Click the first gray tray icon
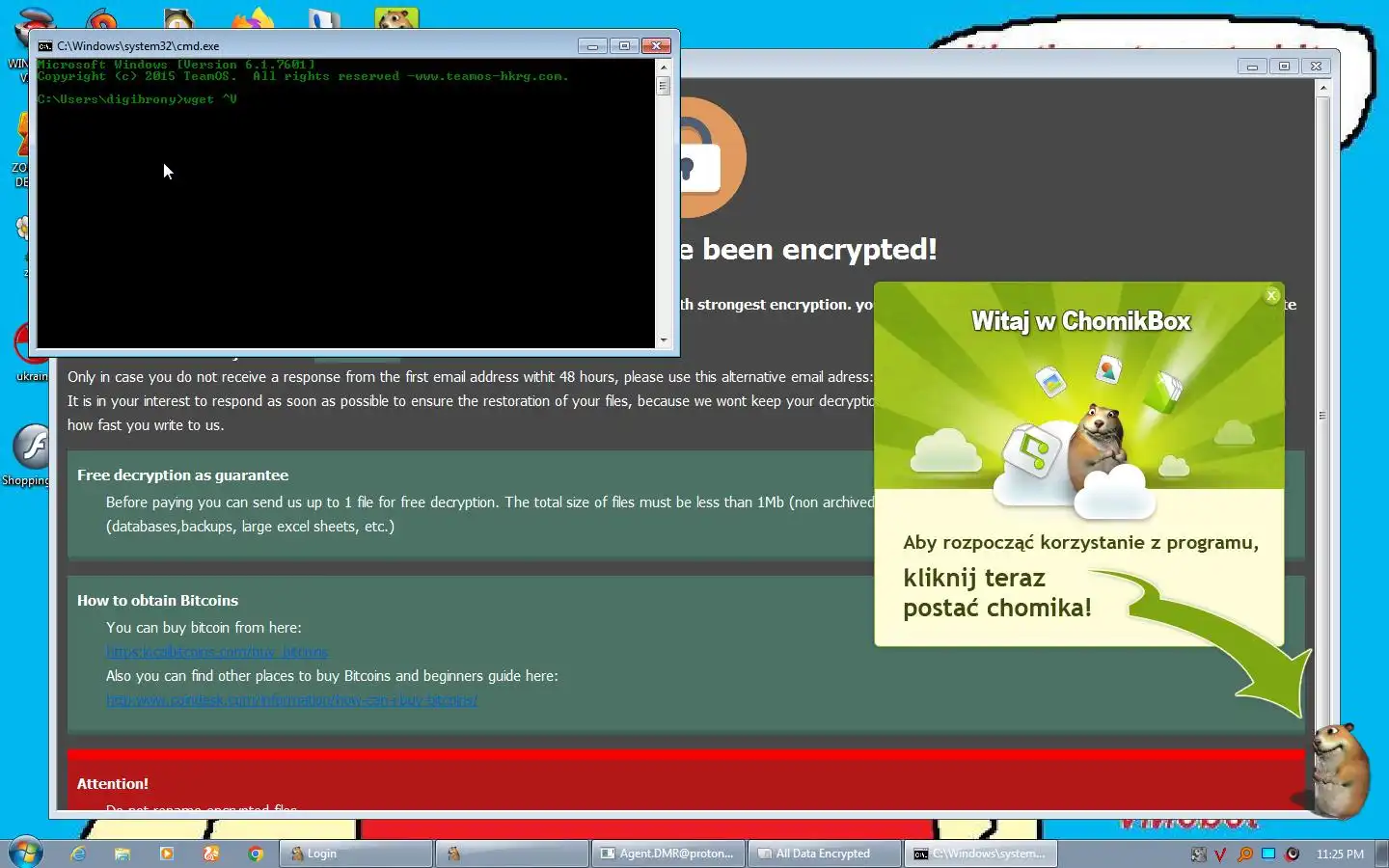Viewport: 1389px width, 868px height. tap(1198, 854)
